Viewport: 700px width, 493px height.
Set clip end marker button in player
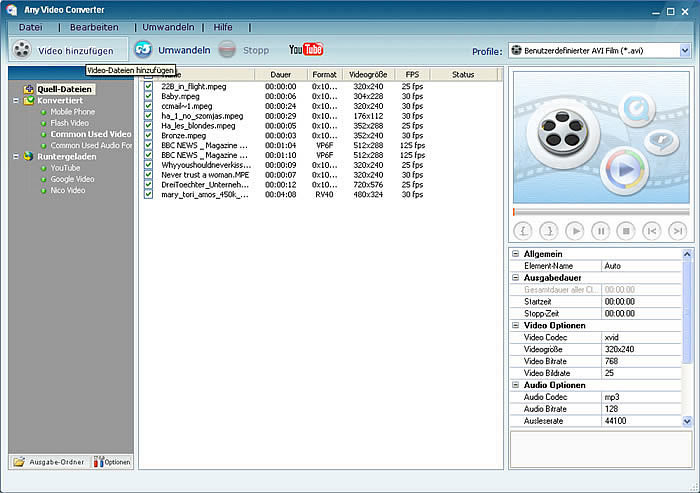pos(549,231)
